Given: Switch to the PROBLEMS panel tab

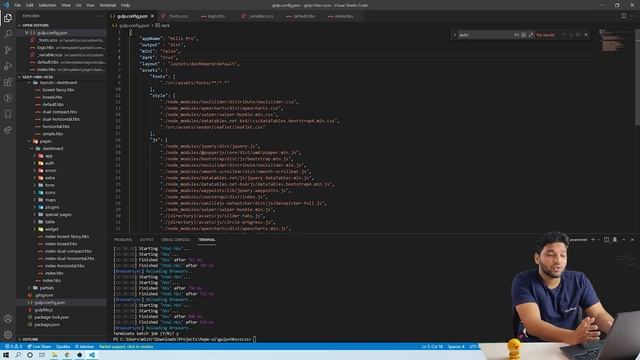Looking at the screenshot, I should tap(123, 240).
